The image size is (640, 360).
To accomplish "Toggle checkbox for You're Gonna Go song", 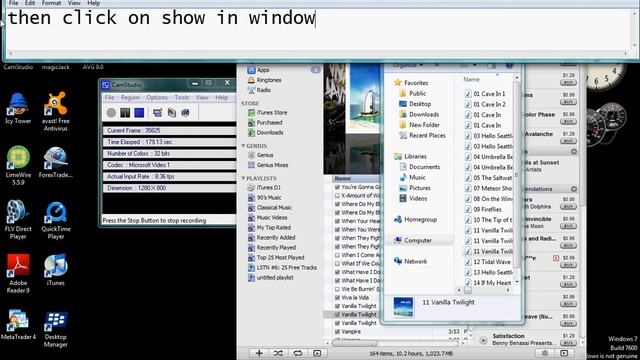I will [x=337, y=187].
